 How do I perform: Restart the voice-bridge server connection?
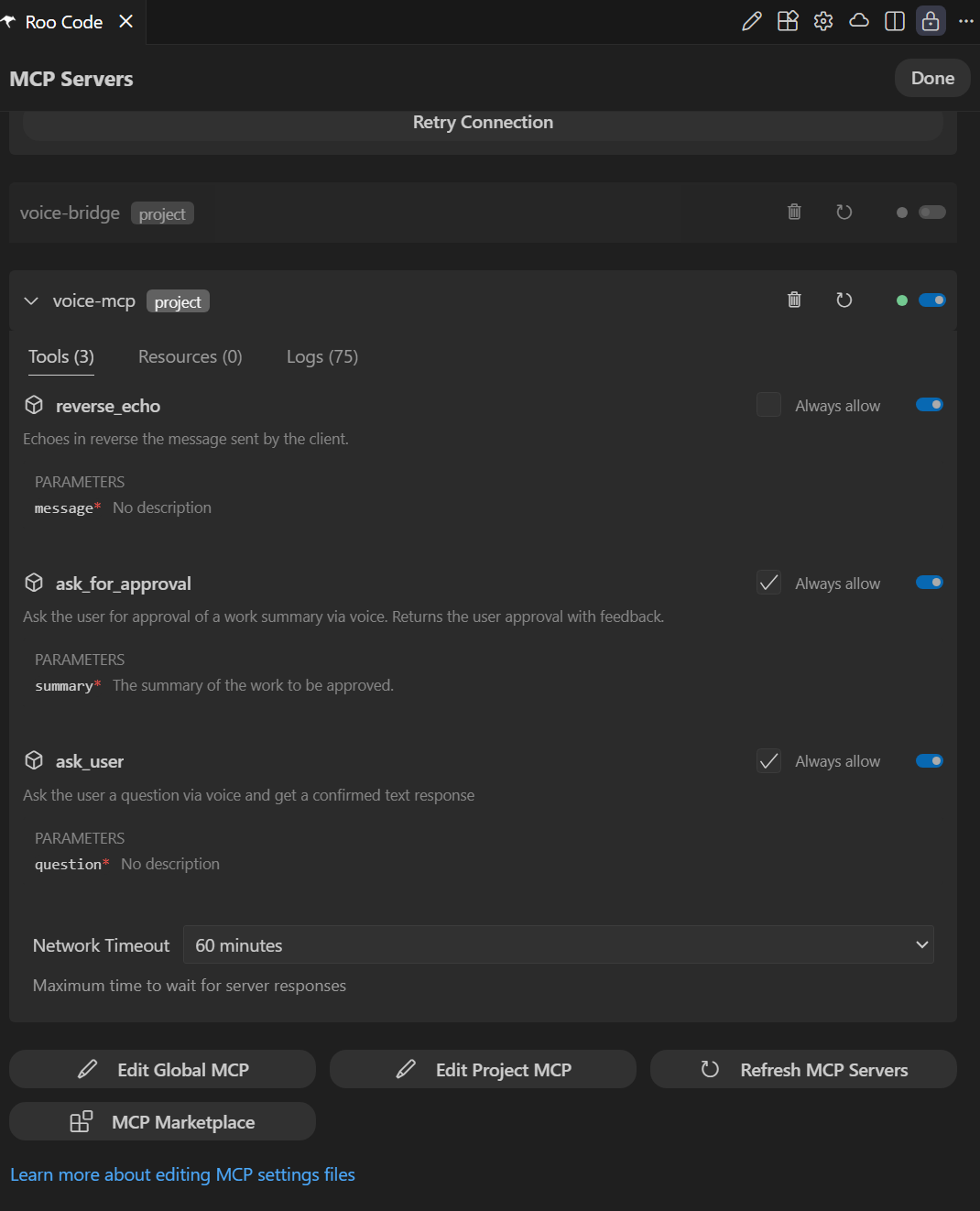click(844, 212)
